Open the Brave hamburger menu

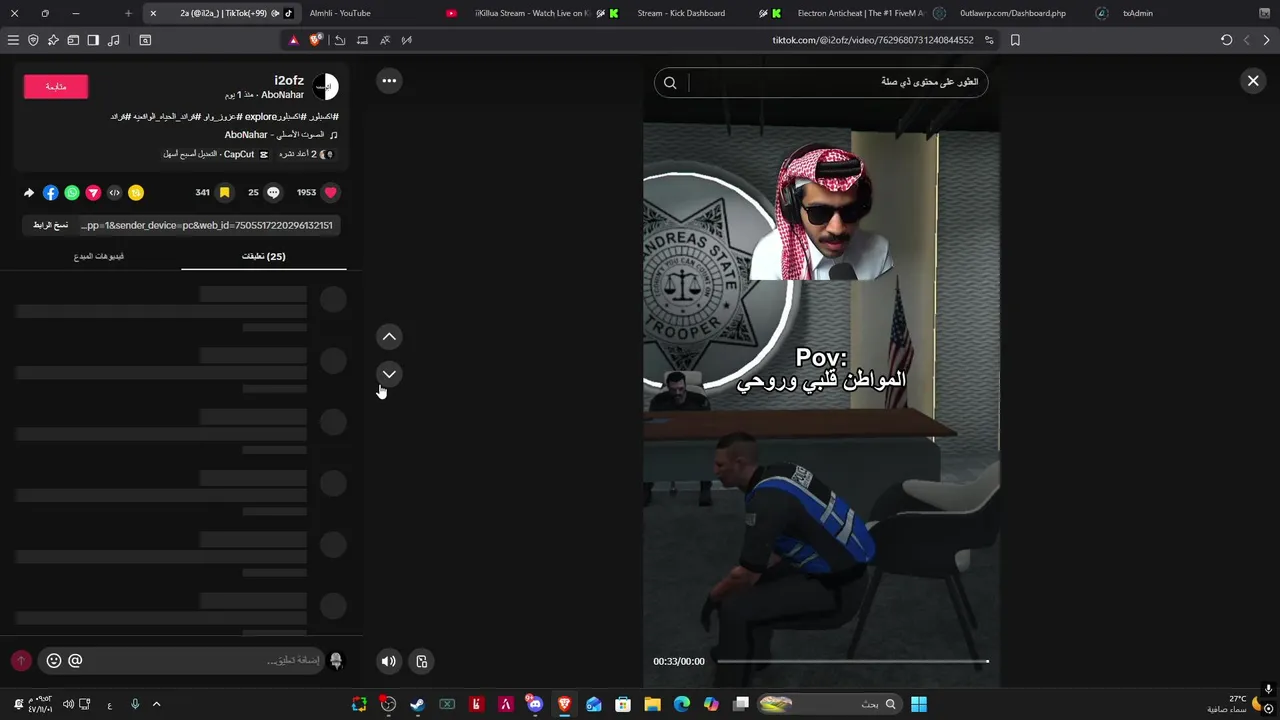point(13,40)
